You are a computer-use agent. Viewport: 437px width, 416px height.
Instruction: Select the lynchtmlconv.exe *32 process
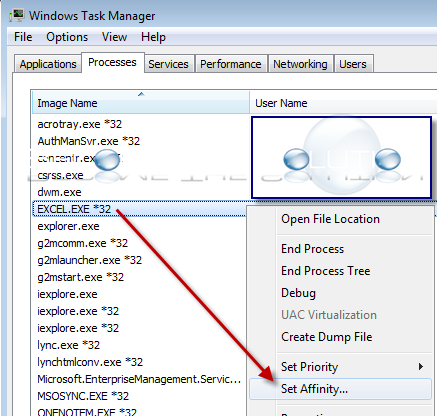coord(90,362)
